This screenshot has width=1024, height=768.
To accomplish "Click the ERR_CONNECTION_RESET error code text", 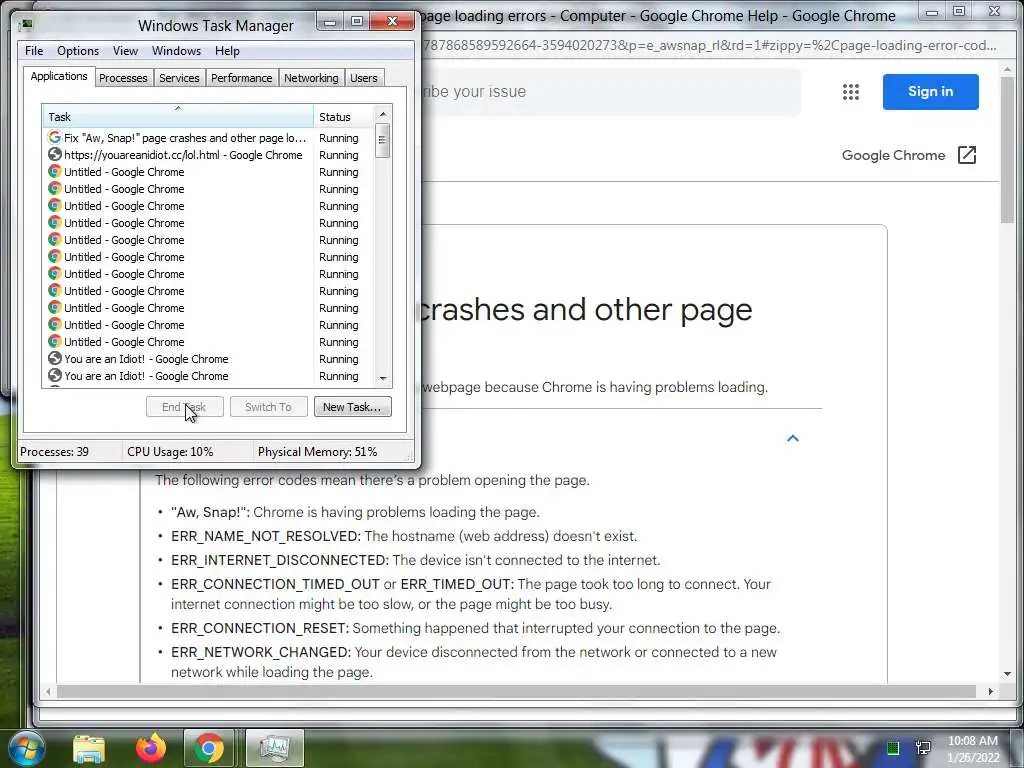I will (259, 628).
